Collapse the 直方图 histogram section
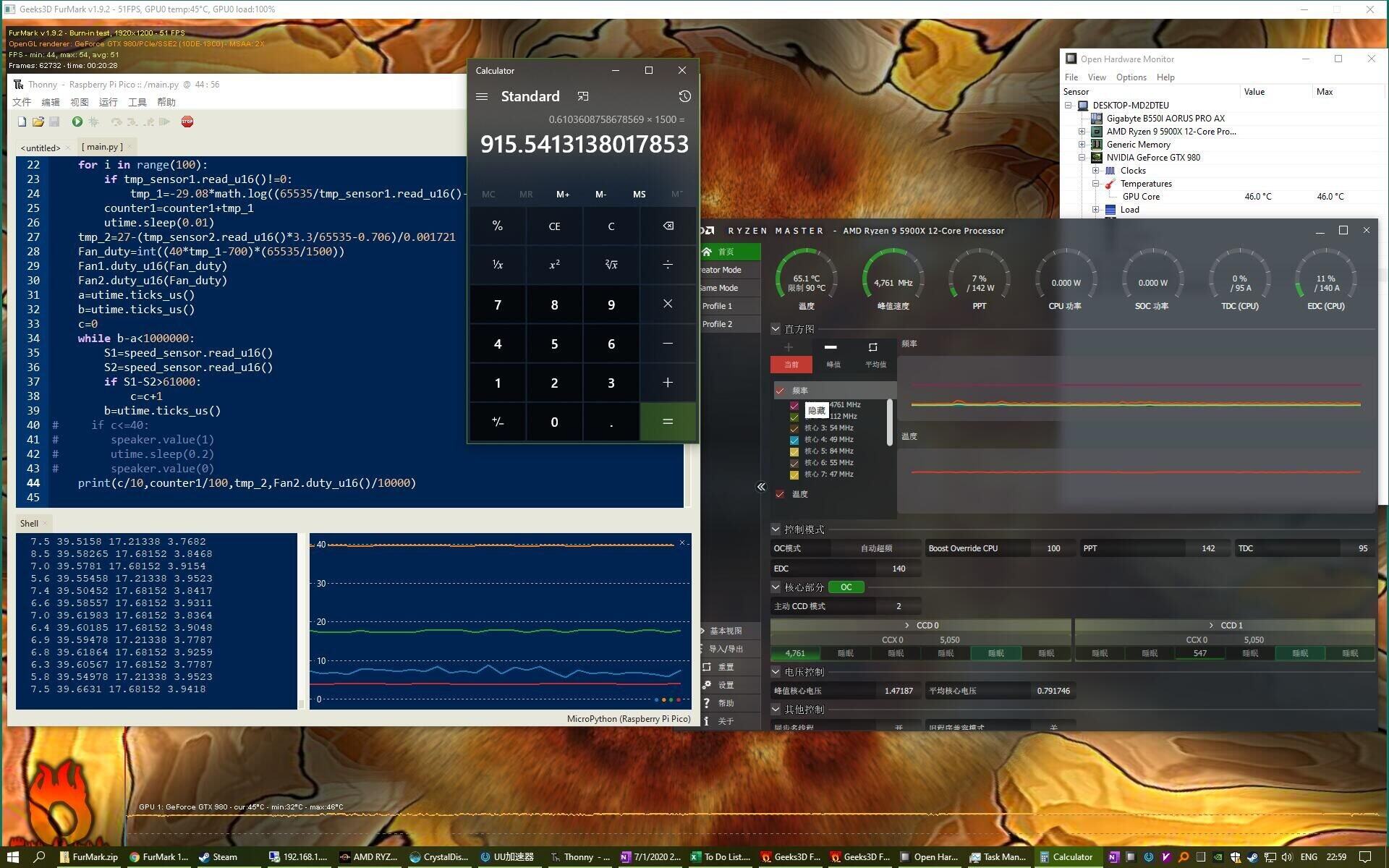Image resolution: width=1389 pixels, height=868 pixels. 776,329
